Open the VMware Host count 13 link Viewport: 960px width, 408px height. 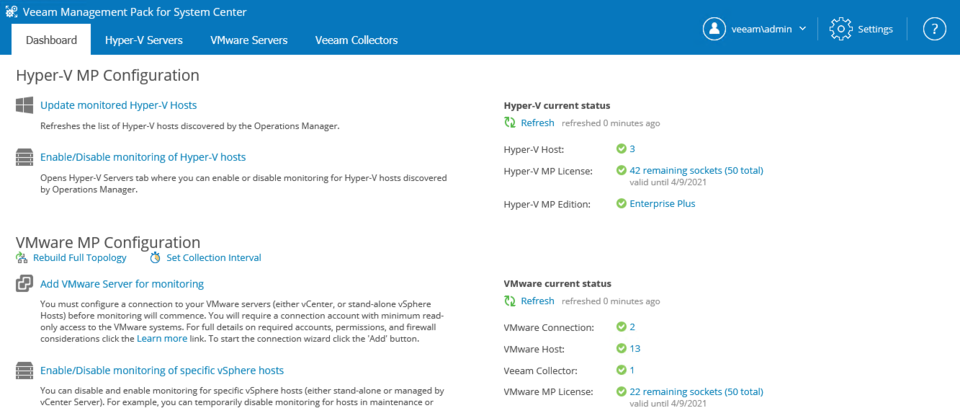tap(635, 349)
